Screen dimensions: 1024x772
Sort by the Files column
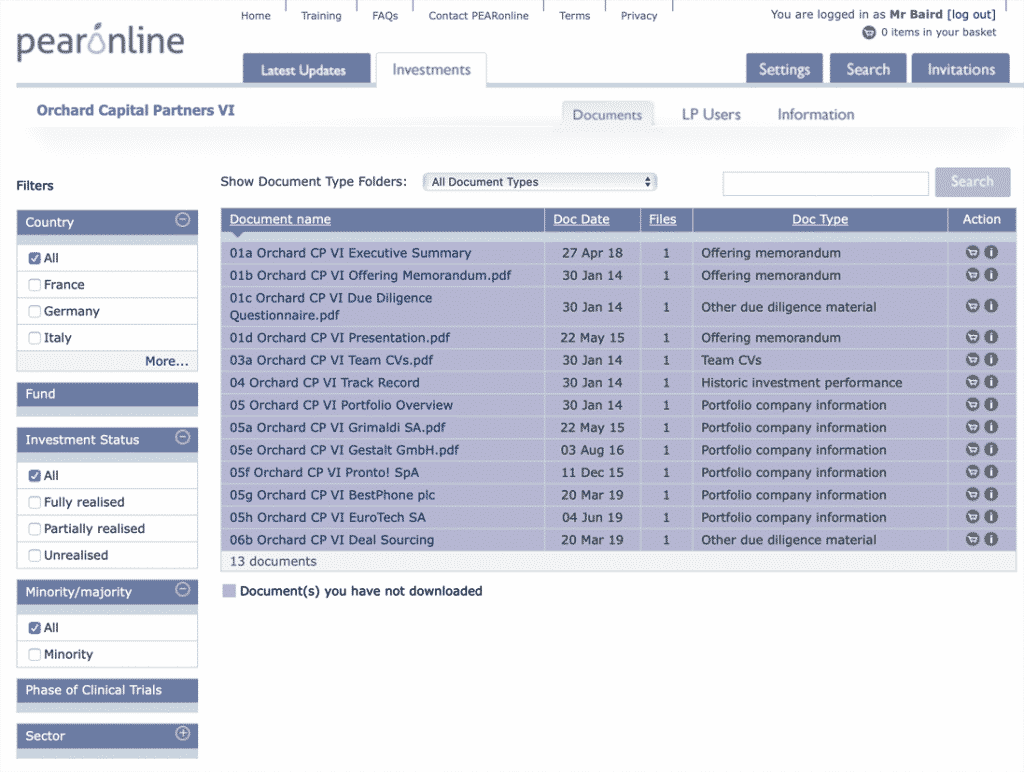pyautogui.click(x=662, y=219)
